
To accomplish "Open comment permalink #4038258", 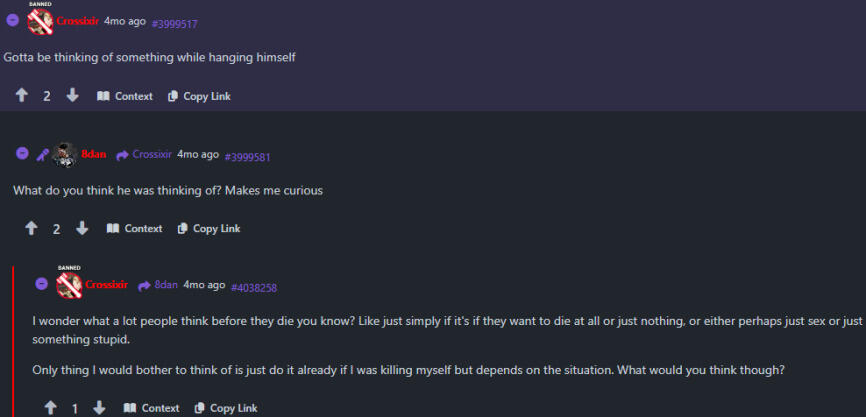I will [254, 287].
